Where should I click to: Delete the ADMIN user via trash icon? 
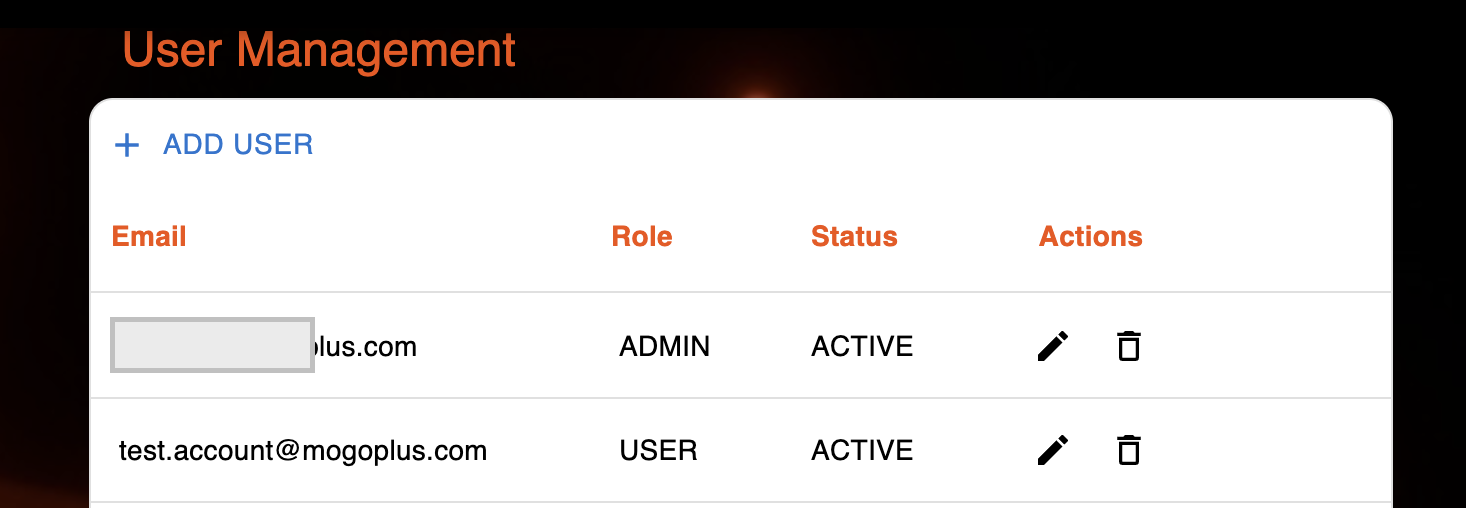click(1128, 346)
